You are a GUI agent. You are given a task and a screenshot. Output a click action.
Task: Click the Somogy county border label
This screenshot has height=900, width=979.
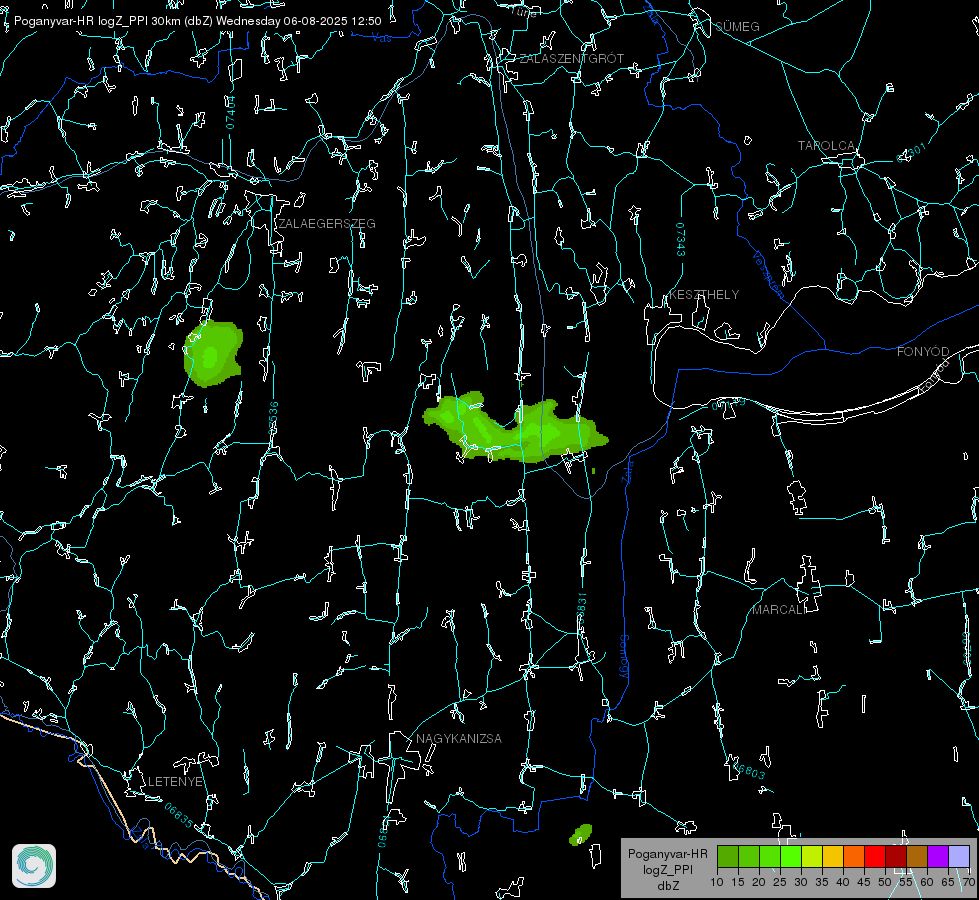tap(624, 656)
